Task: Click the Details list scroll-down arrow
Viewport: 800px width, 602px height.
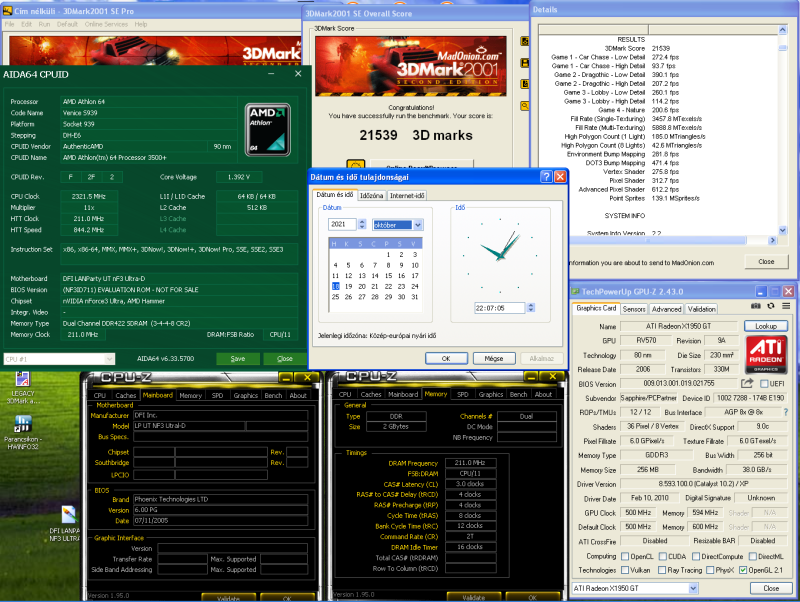Action: 783,230
